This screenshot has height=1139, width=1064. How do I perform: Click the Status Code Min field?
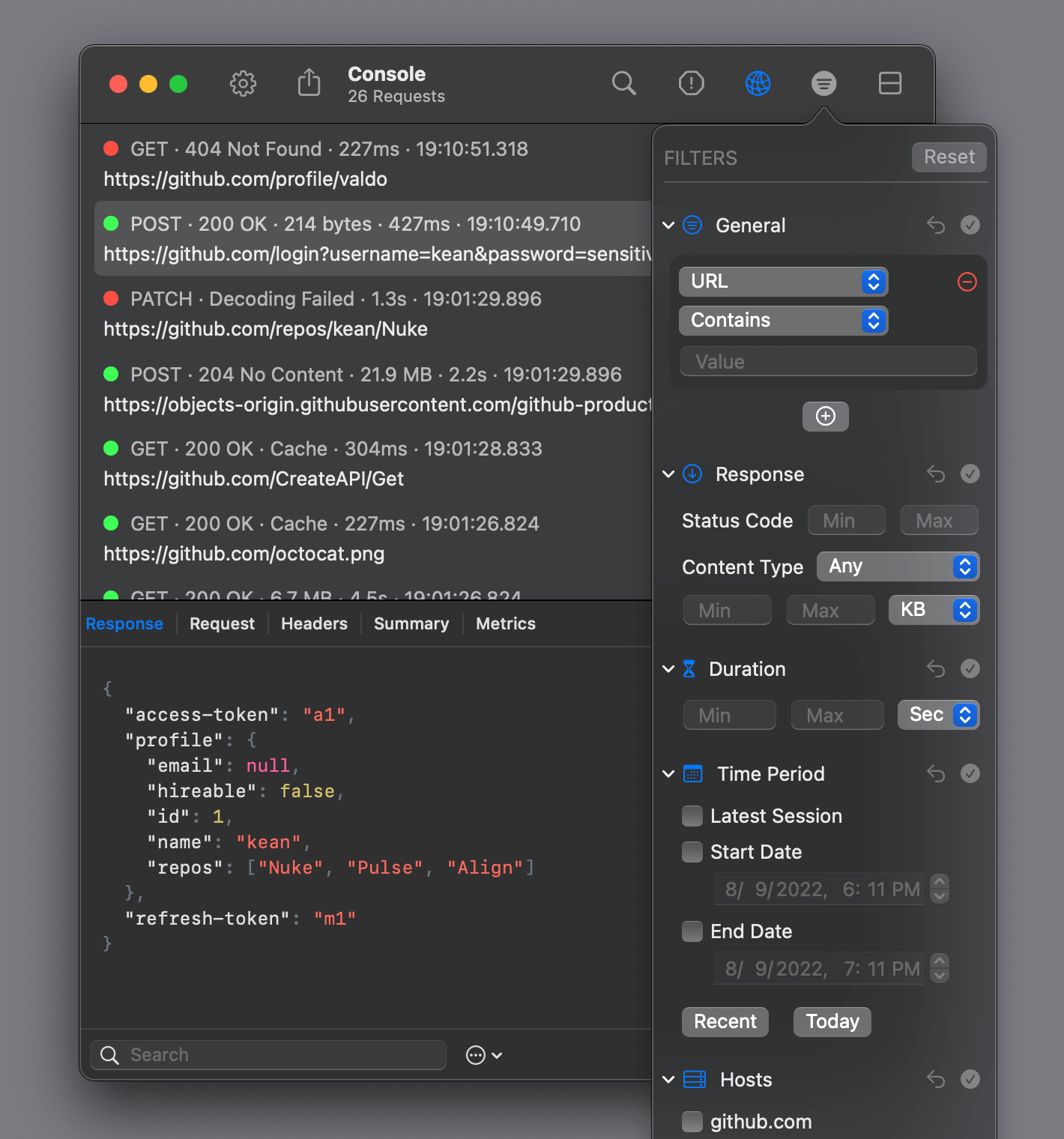(847, 520)
